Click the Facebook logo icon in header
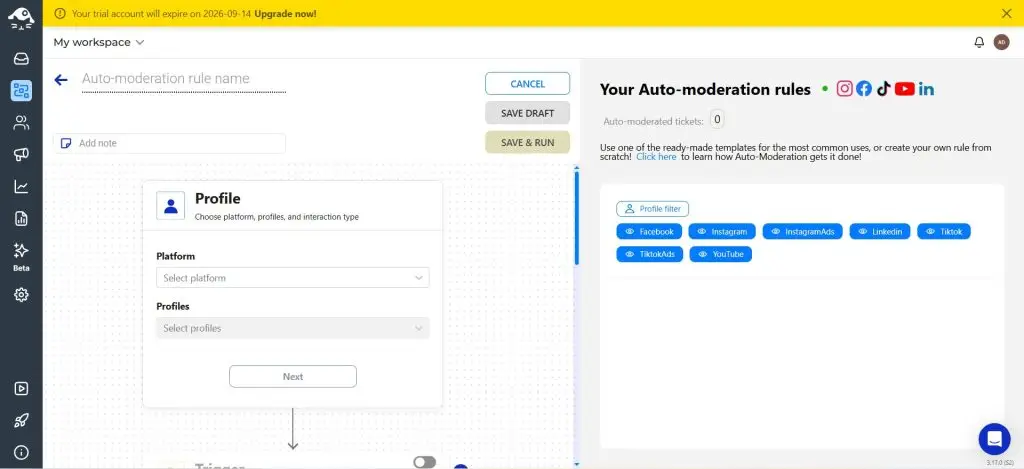The image size is (1024, 469). pos(864,89)
